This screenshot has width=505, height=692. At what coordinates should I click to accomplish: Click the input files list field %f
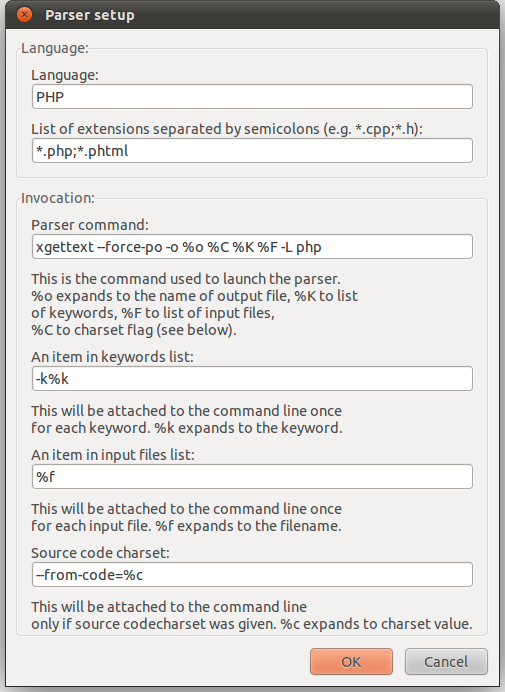pos(252,477)
